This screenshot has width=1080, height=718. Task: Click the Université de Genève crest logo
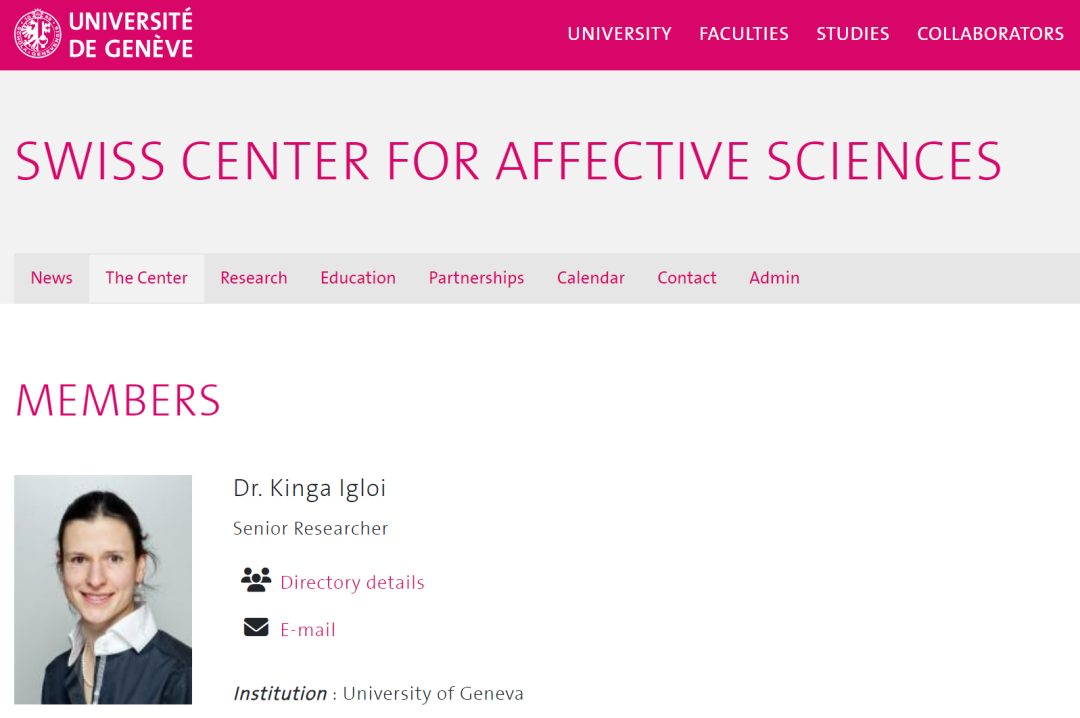(x=37, y=33)
